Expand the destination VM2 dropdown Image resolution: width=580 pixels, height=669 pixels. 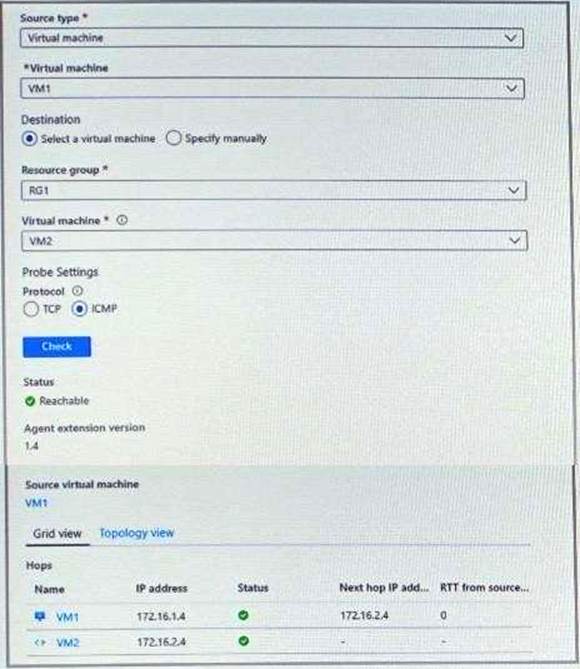tap(274, 241)
